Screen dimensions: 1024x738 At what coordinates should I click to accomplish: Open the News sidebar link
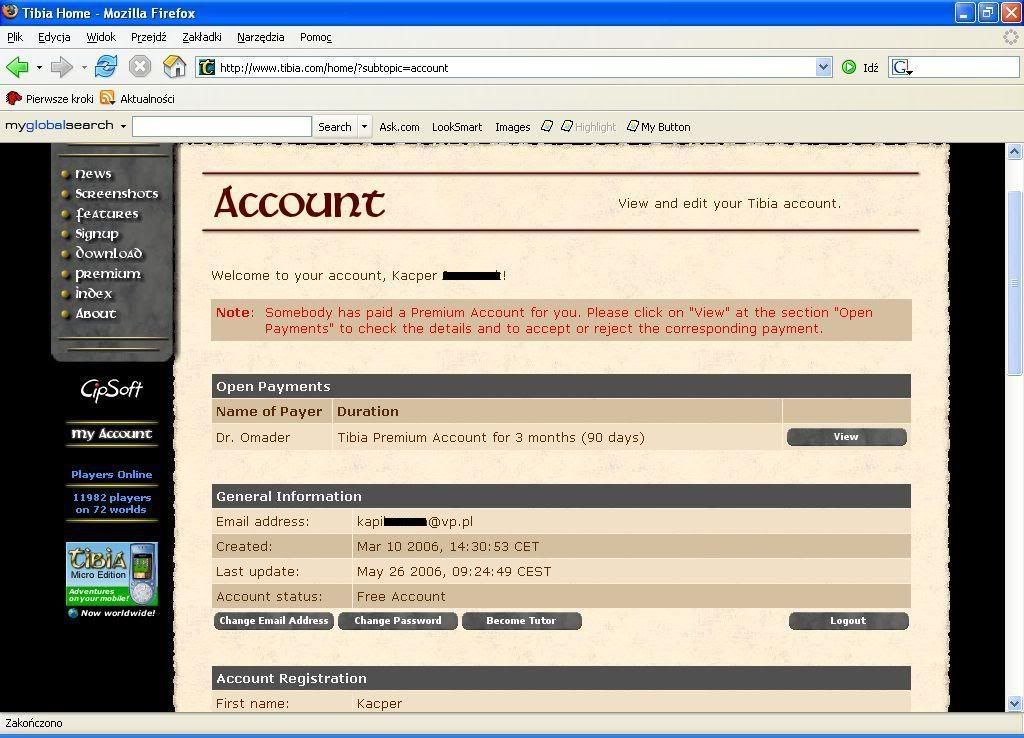93,174
